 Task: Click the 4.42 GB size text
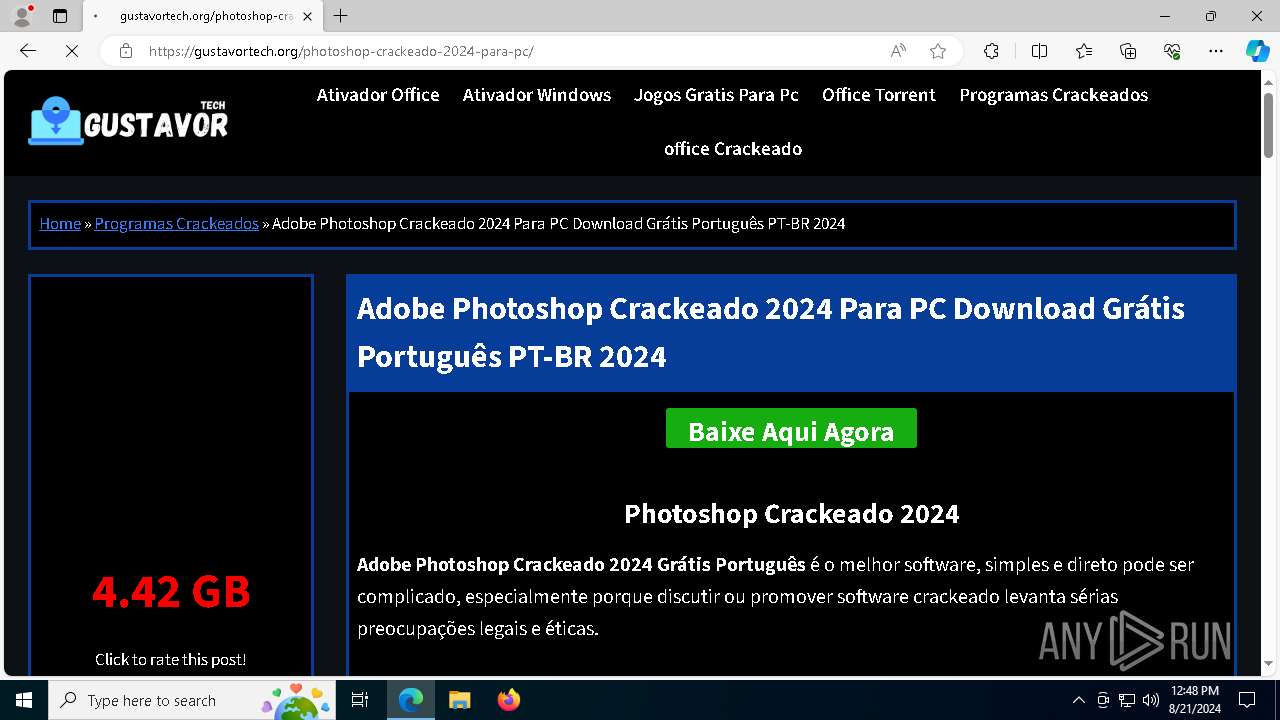[x=171, y=591]
